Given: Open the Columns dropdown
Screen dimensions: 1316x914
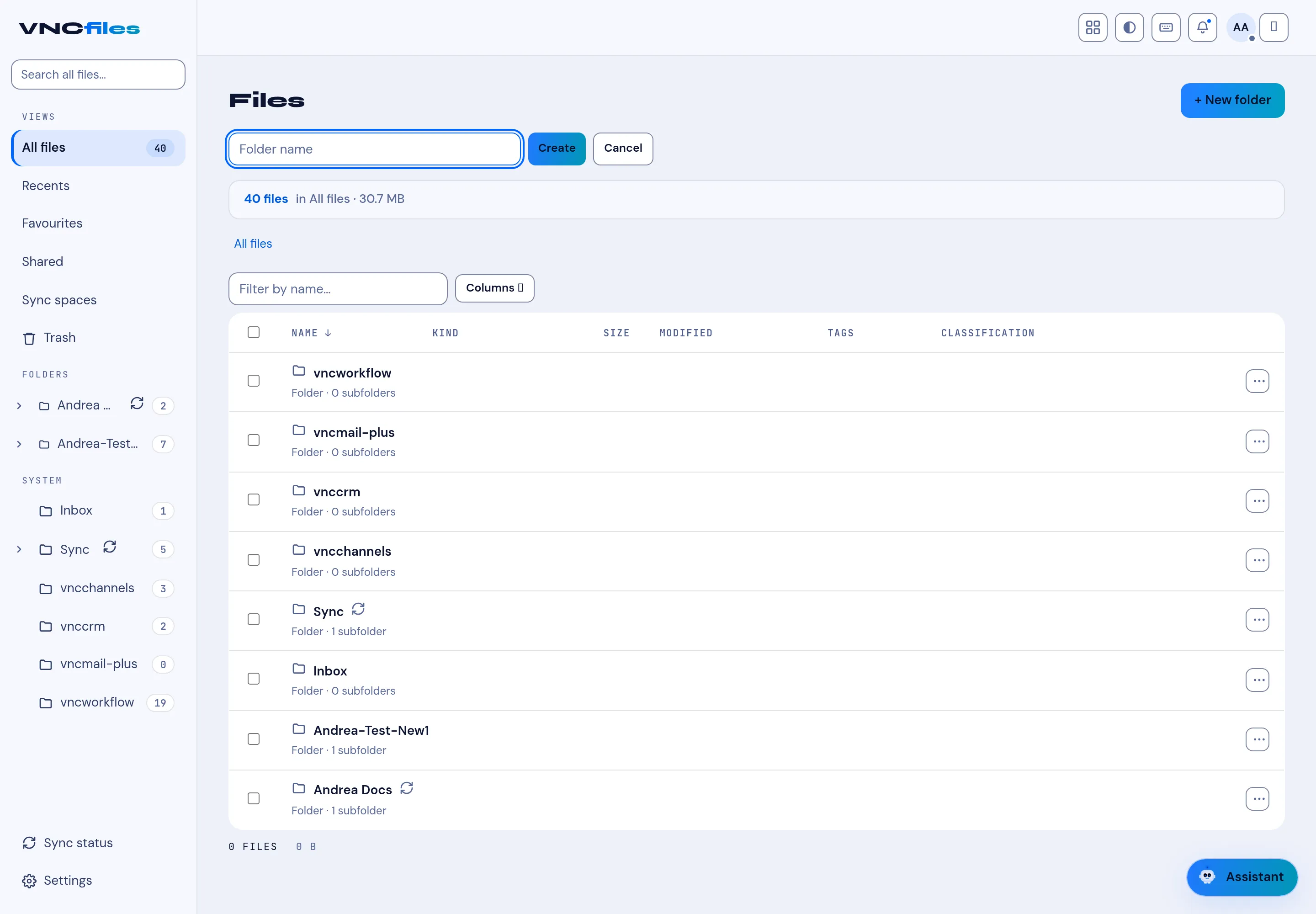Looking at the screenshot, I should tap(495, 288).
